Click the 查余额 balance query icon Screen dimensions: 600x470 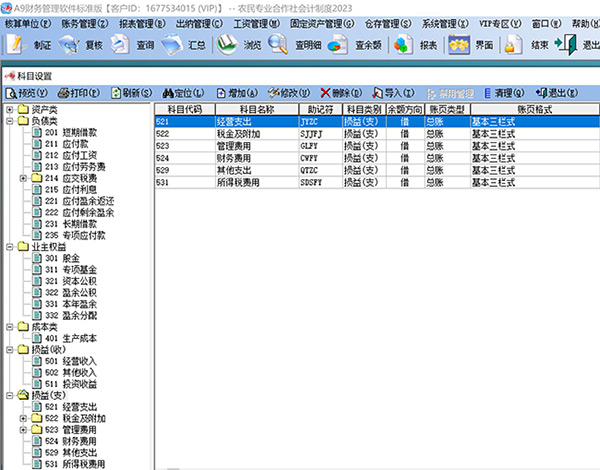click(x=355, y=44)
